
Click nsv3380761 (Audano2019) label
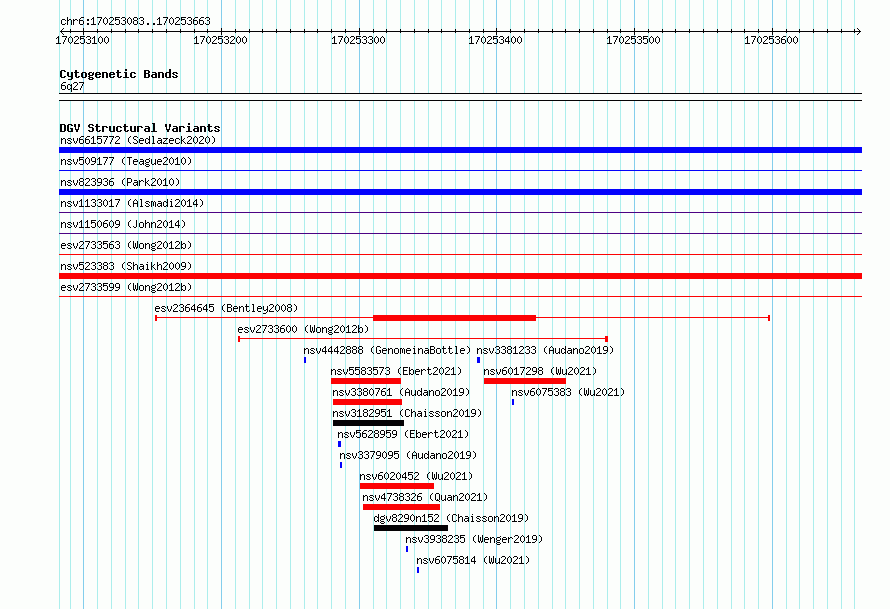401,392
